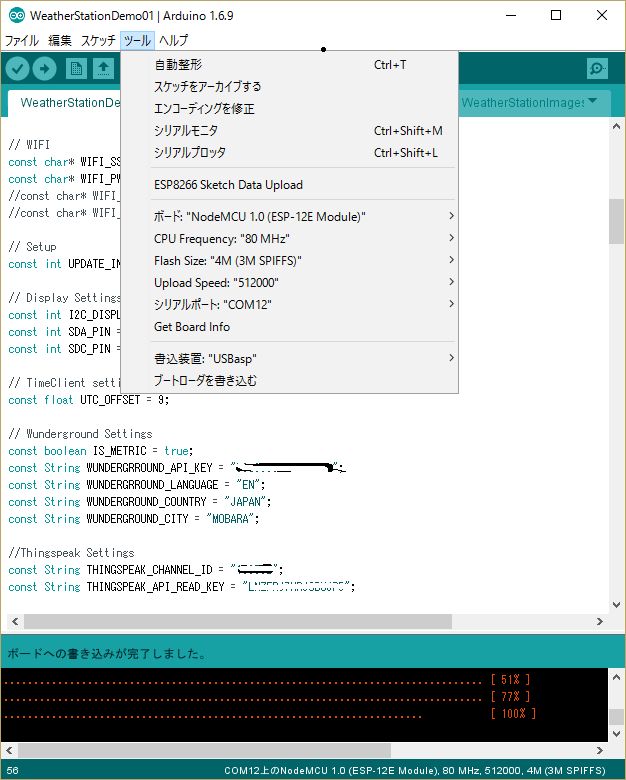Click the Arduino logo in title bar
Viewport: 626px width, 780px height.
pyautogui.click(x=16, y=16)
